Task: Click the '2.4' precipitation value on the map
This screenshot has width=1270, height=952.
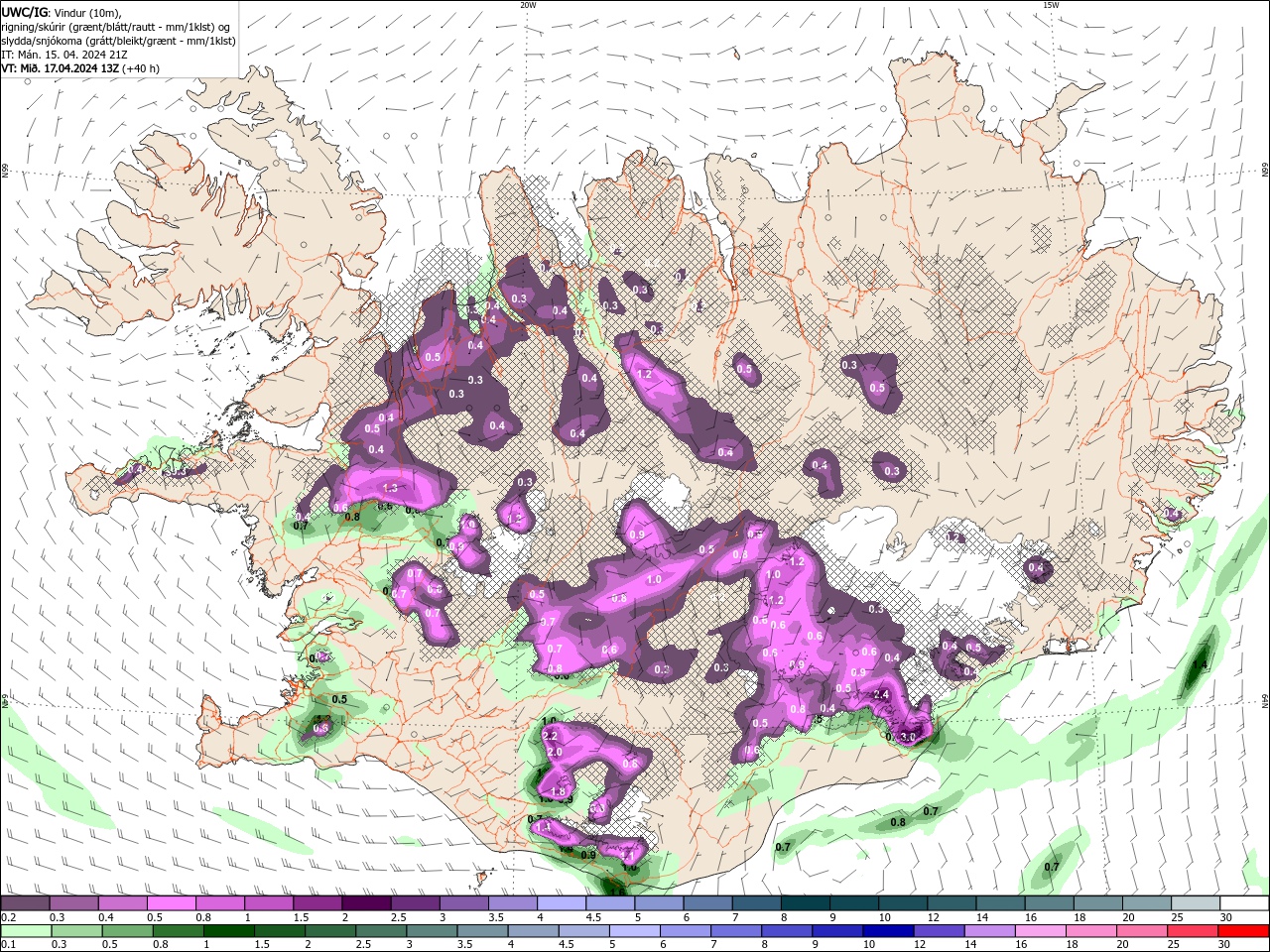Action: pos(881,695)
